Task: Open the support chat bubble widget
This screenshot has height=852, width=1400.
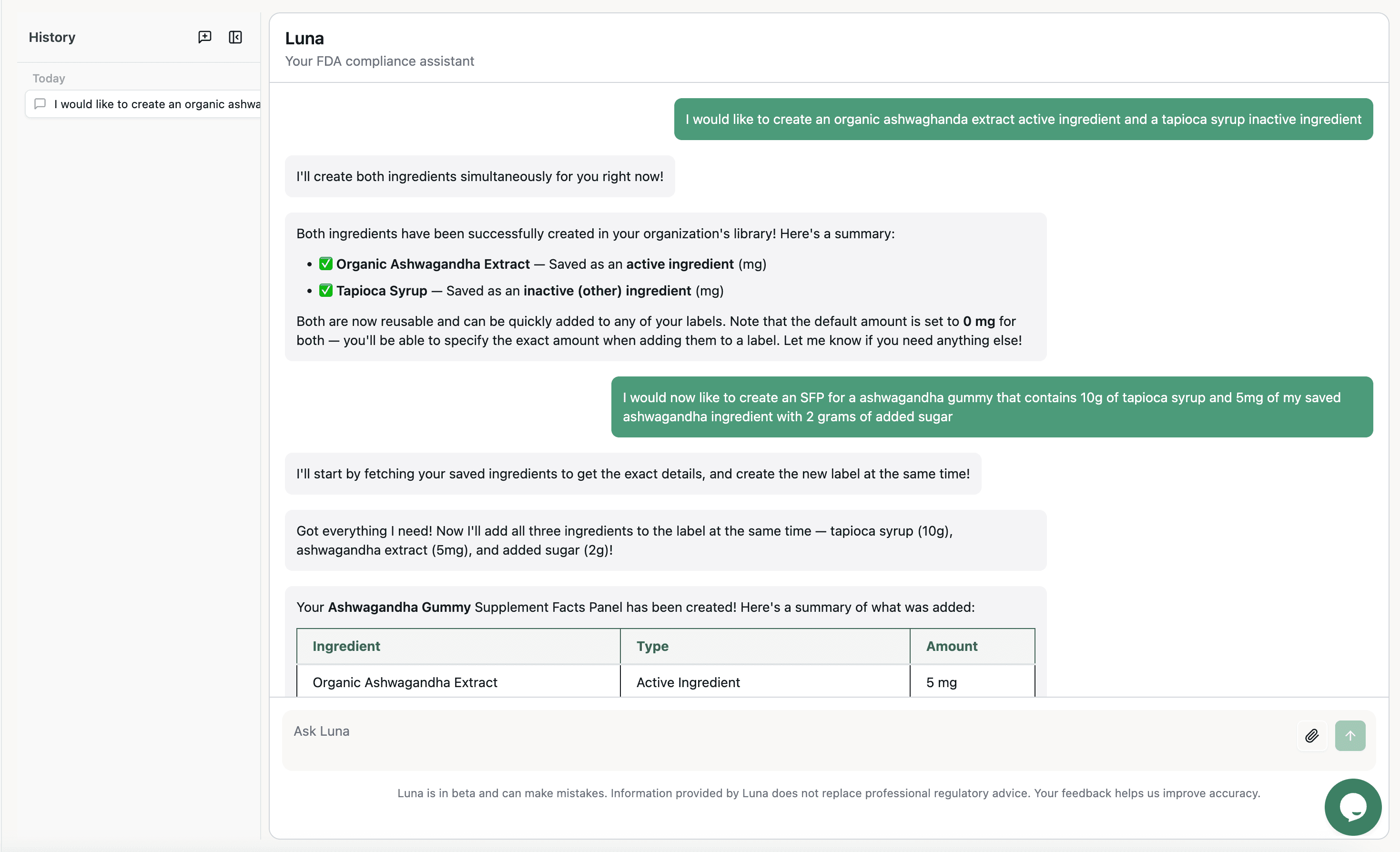Action: [x=1352, y=806]
